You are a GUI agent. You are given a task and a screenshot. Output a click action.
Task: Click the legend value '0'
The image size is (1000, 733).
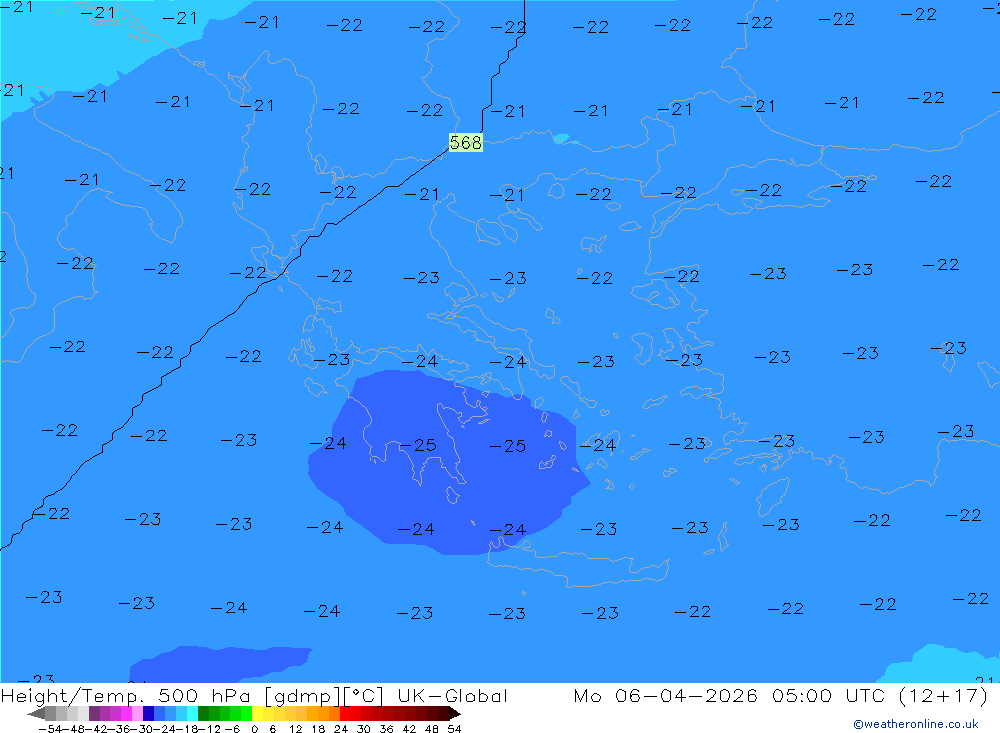coord(254,729)
